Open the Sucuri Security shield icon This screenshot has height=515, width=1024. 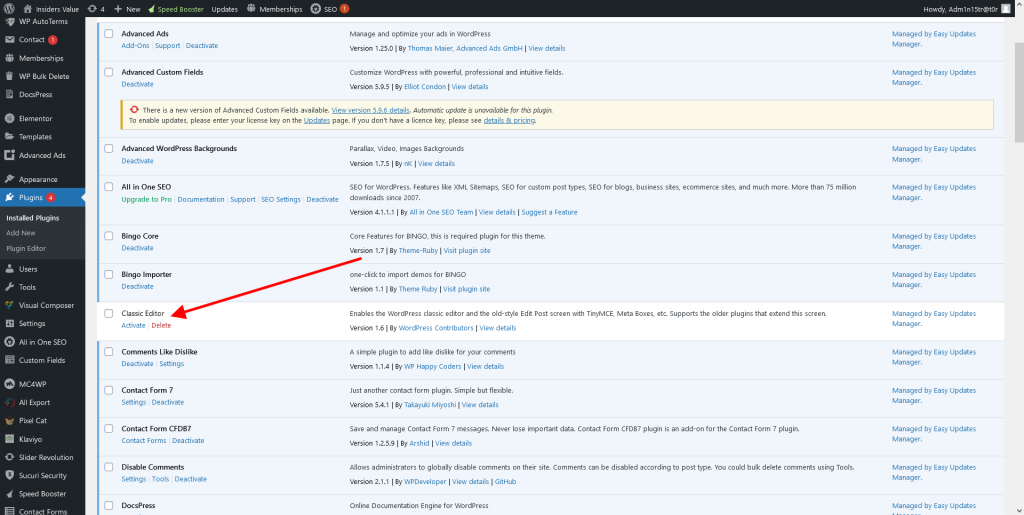9,476
